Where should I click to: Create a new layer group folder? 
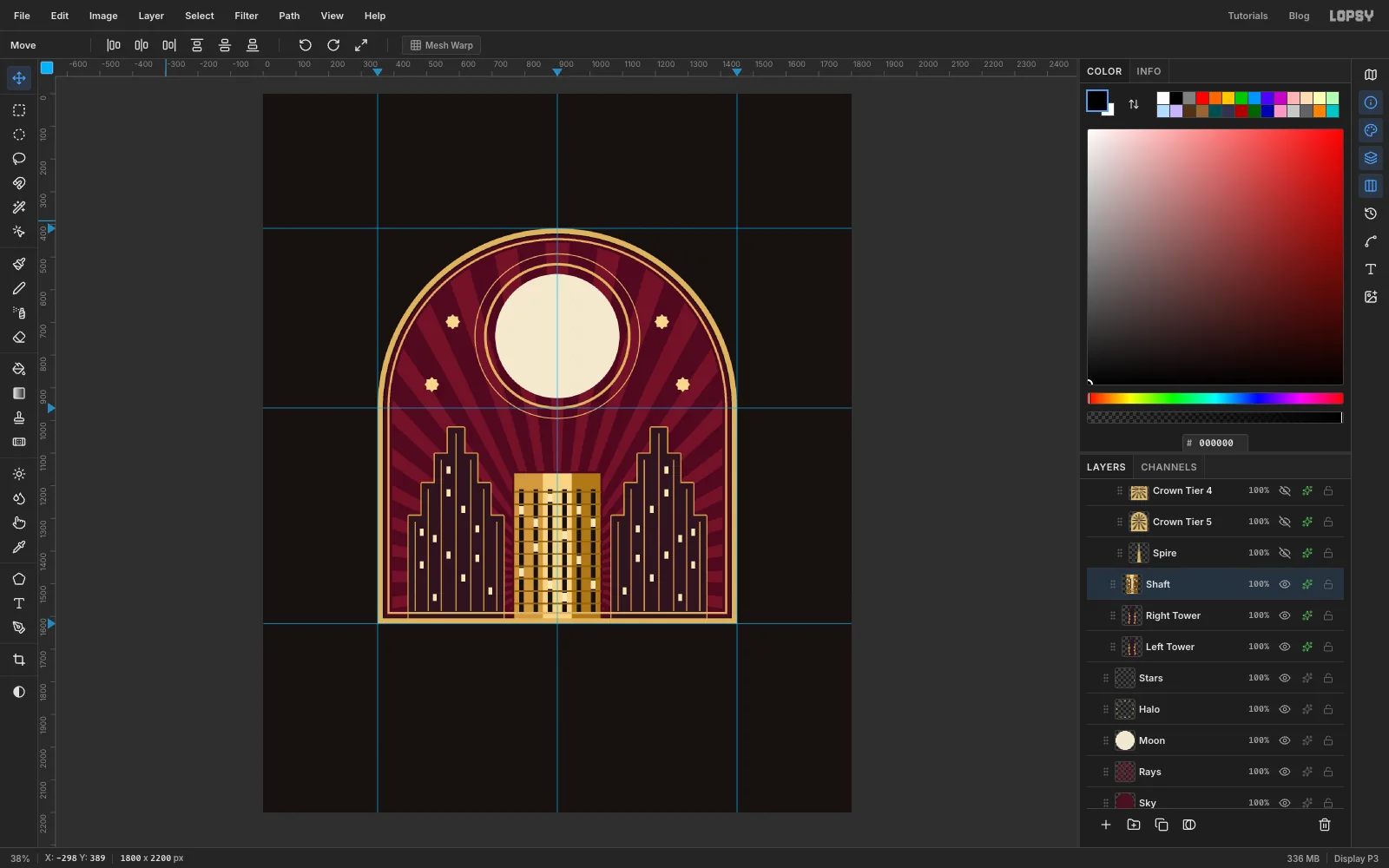(1134, 825)
